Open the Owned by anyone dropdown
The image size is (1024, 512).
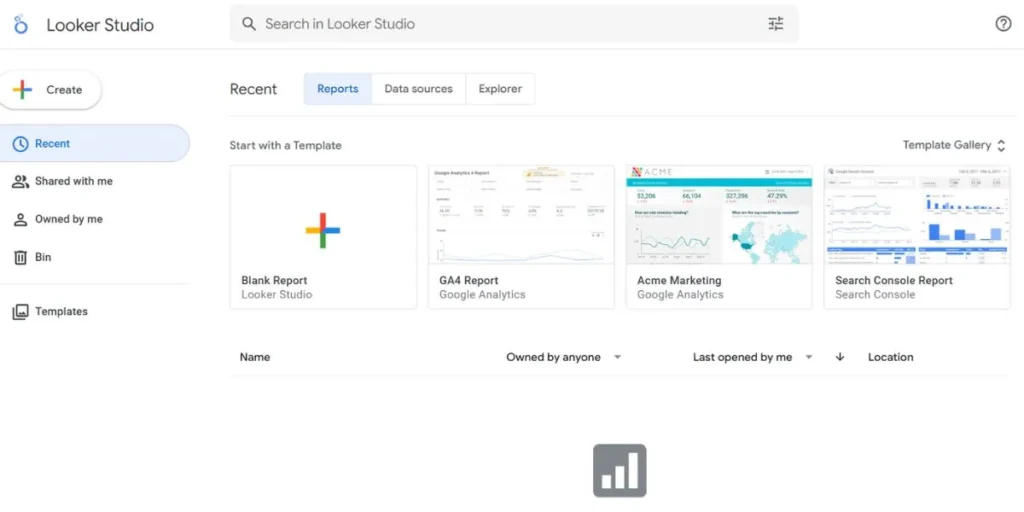[564, 357]
